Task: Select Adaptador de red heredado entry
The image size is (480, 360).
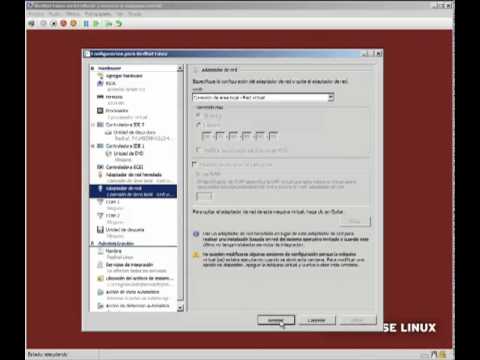Action: coord(133,175)
